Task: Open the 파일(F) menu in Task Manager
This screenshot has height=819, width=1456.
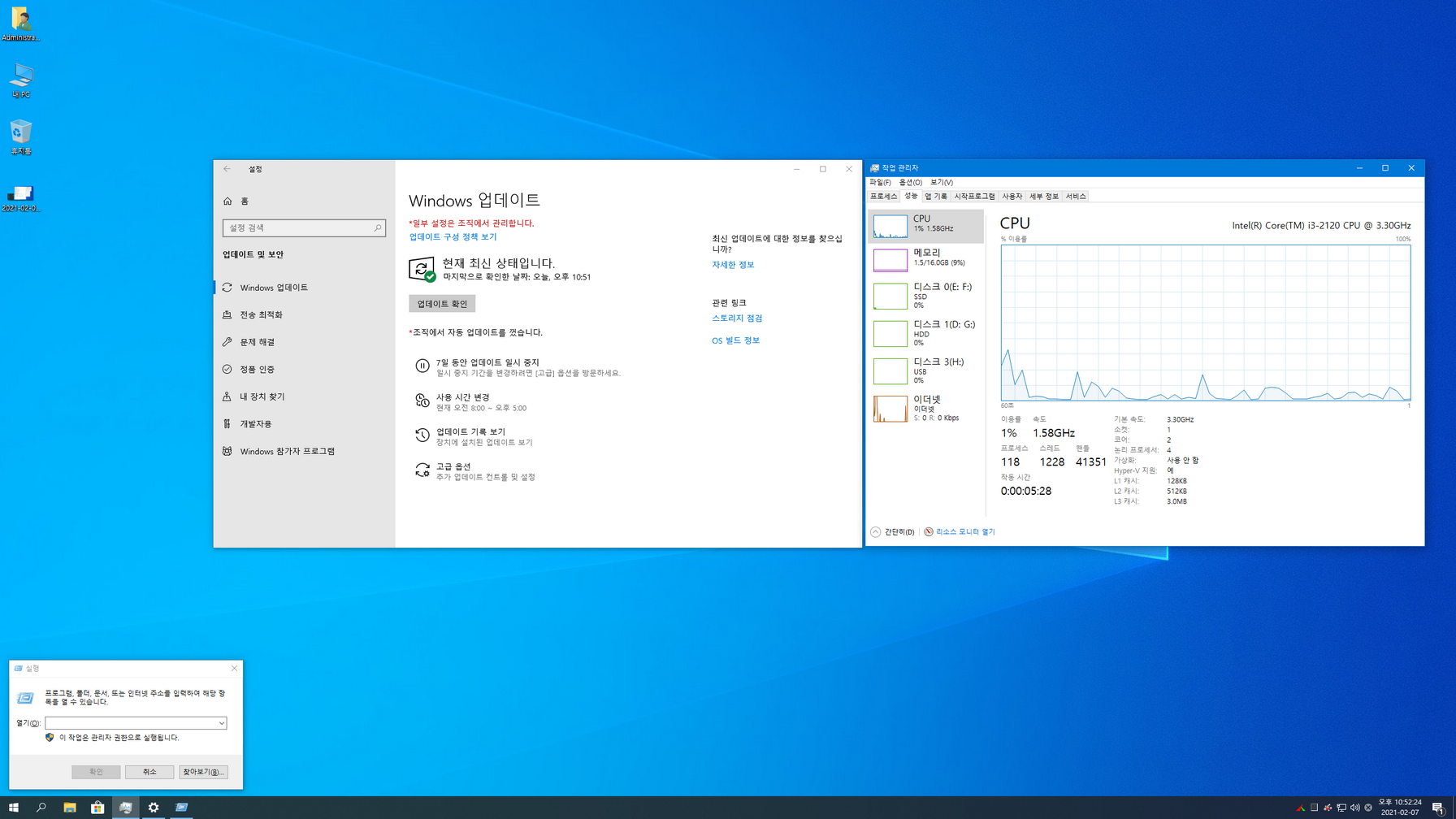Action: click(880, 182)
